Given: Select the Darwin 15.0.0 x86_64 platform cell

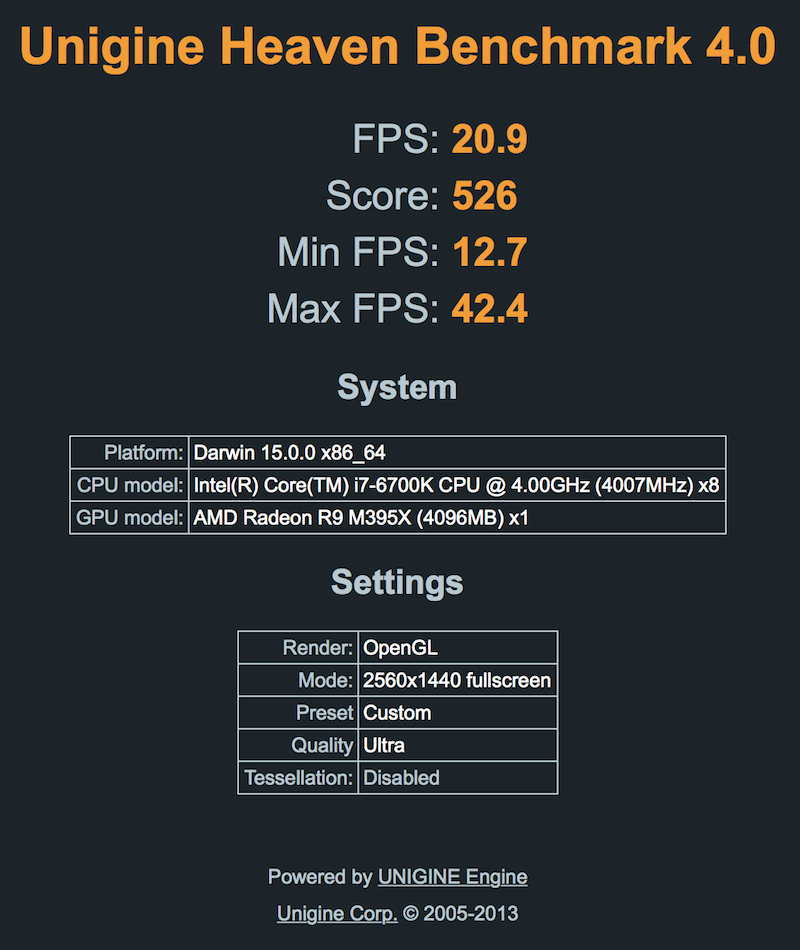Looking at the screenshot, I should click(458, 453).
